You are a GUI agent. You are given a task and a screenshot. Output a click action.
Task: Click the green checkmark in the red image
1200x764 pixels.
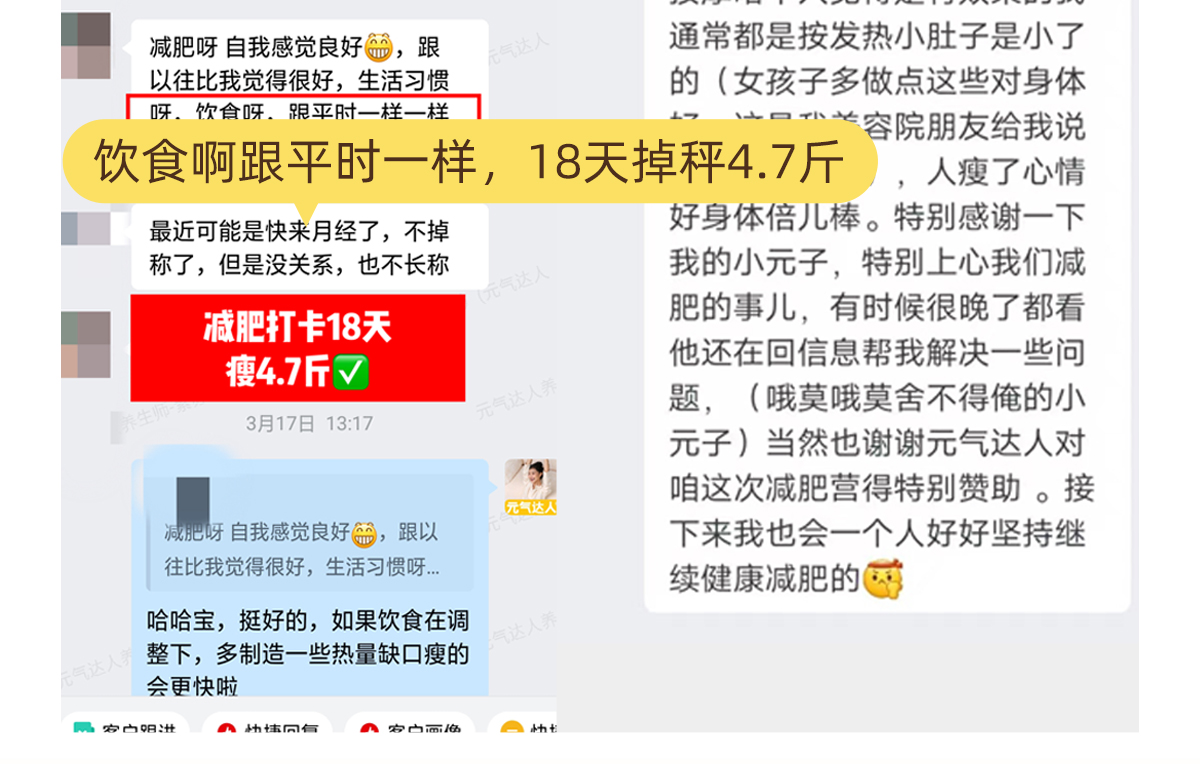351,373
